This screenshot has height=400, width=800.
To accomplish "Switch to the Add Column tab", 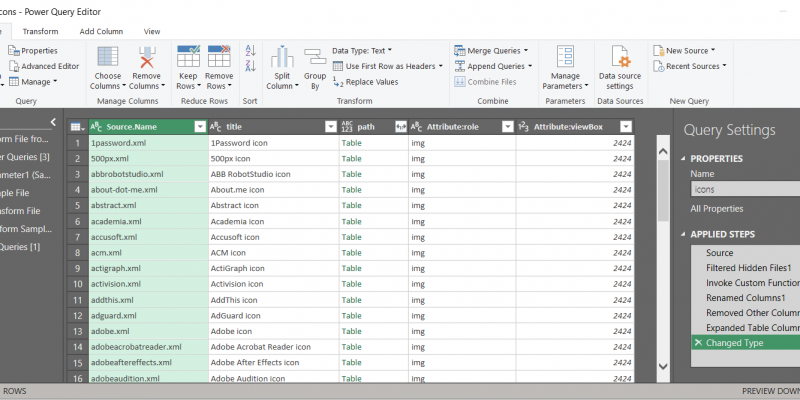I will click(101, 31).
